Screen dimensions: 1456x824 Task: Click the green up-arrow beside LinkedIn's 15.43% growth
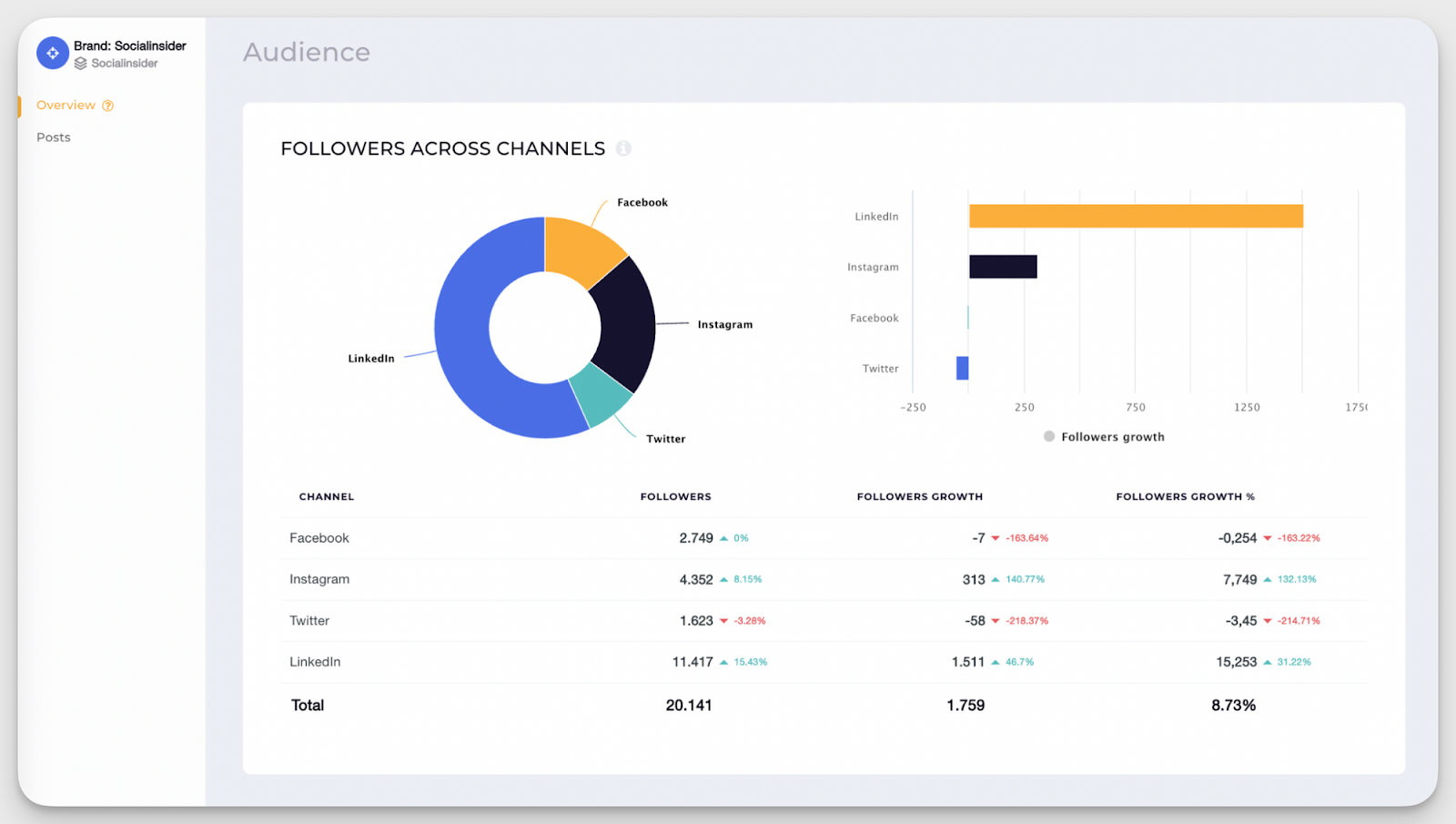click(x=725, y=662)
